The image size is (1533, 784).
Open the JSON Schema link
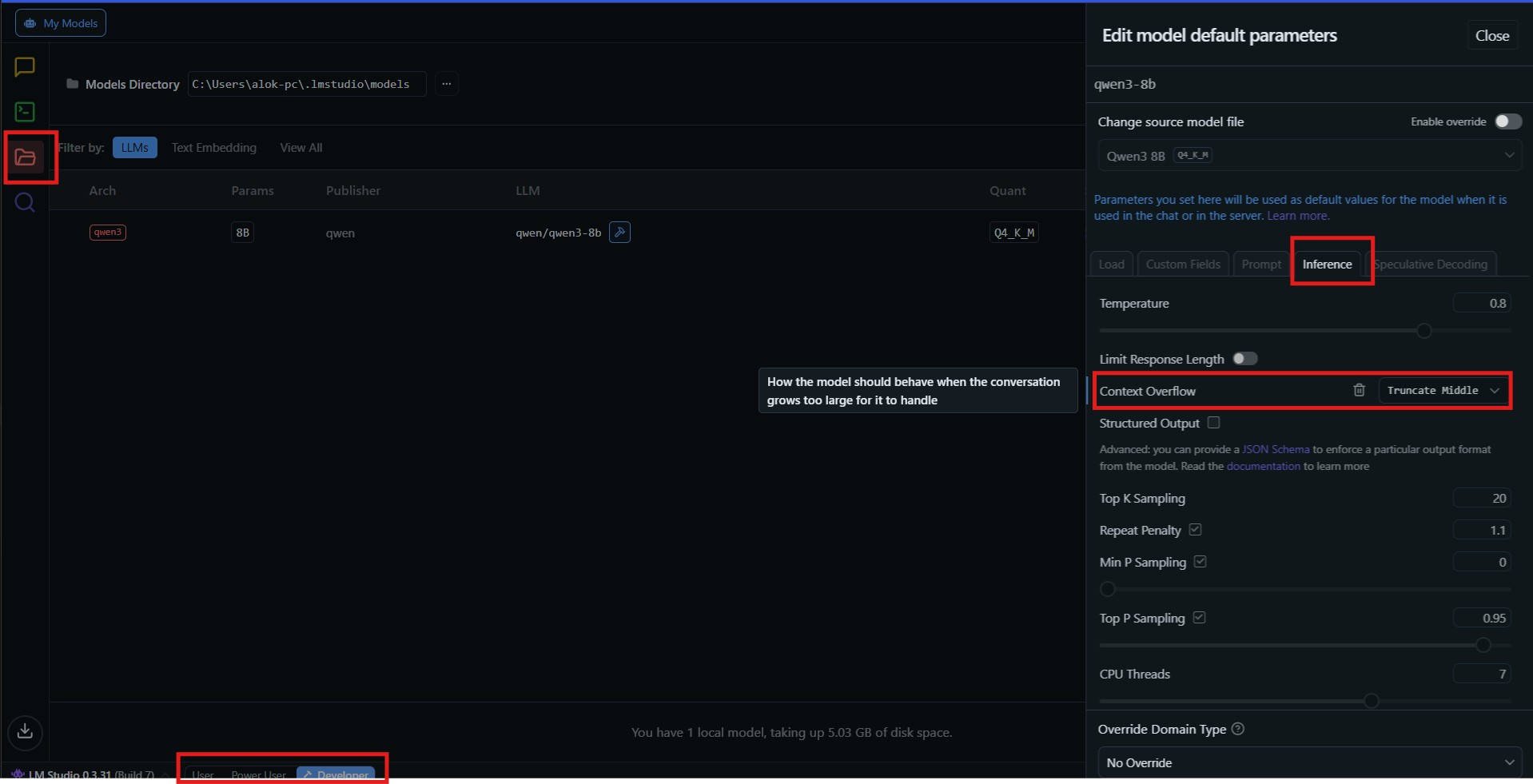coord(1274,448)
